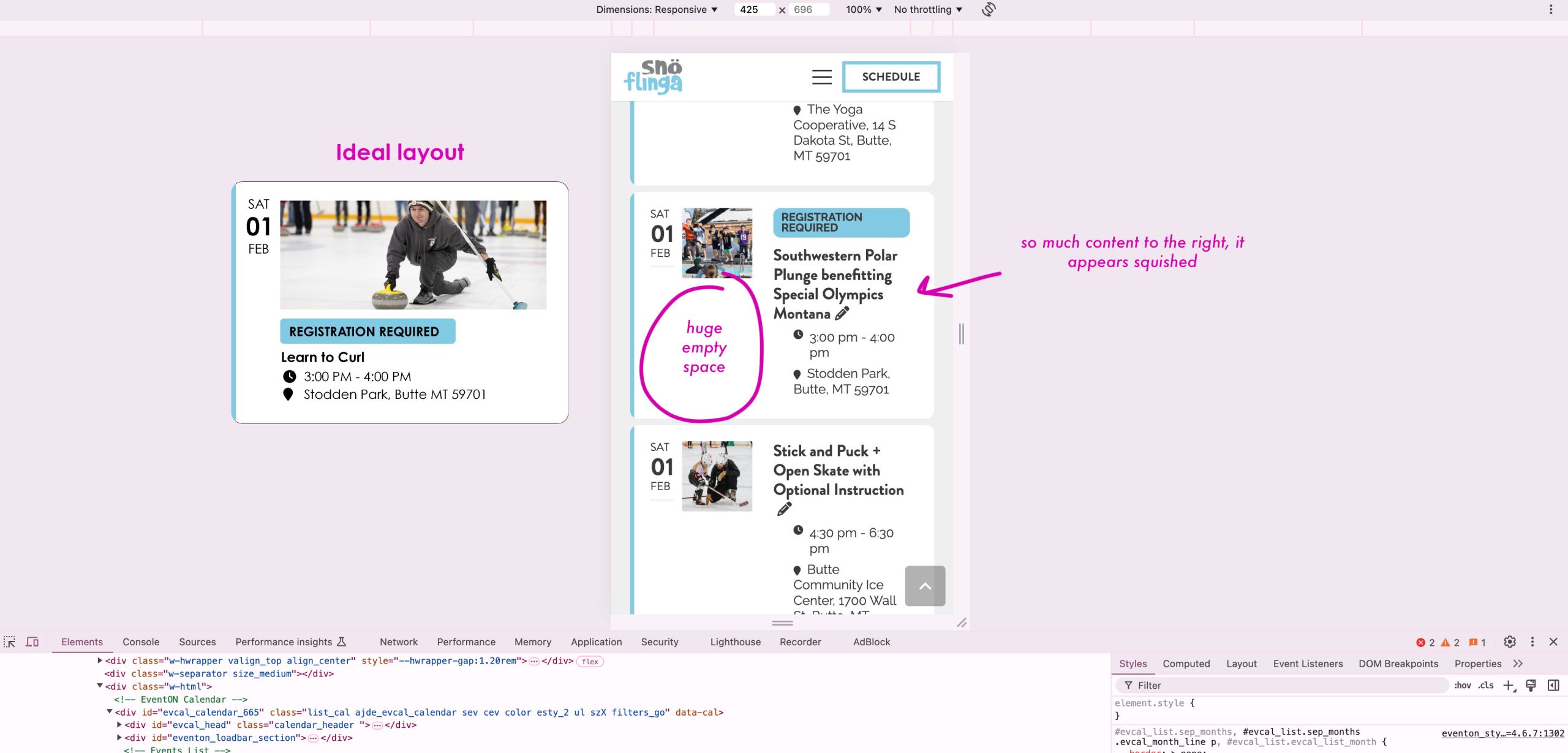Grab the viewport right-edge resize handle
Viewport: 1568px width, 753px height.
[962, 334]
